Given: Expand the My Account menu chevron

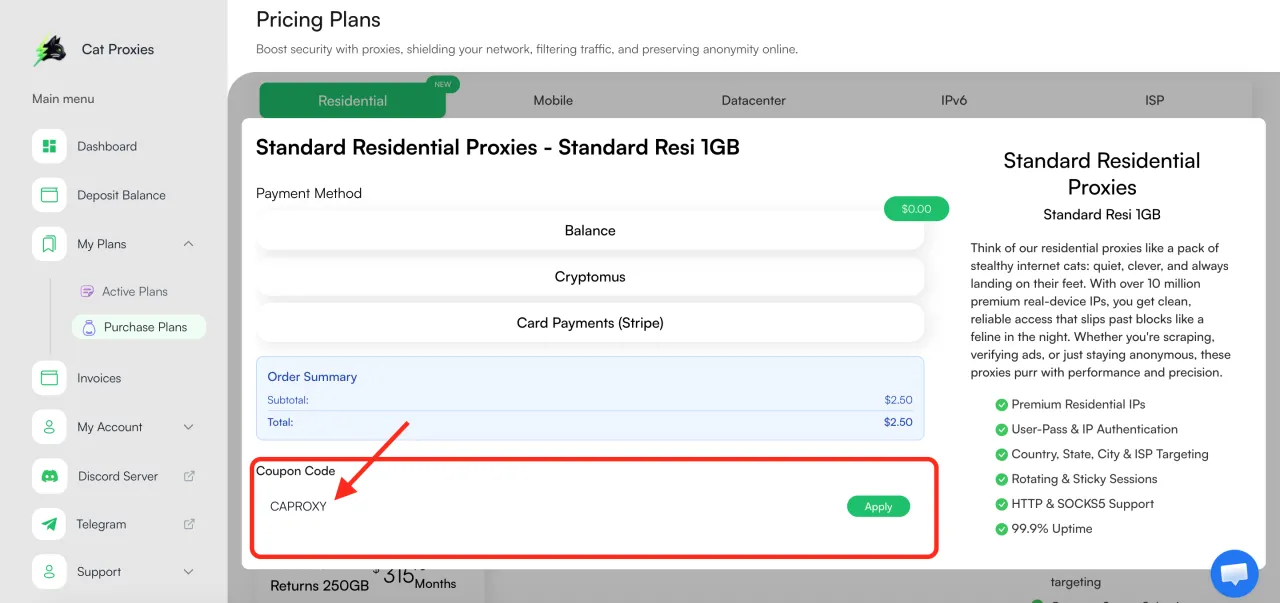Looking at the screenshot, I should [x=188, y=427].
